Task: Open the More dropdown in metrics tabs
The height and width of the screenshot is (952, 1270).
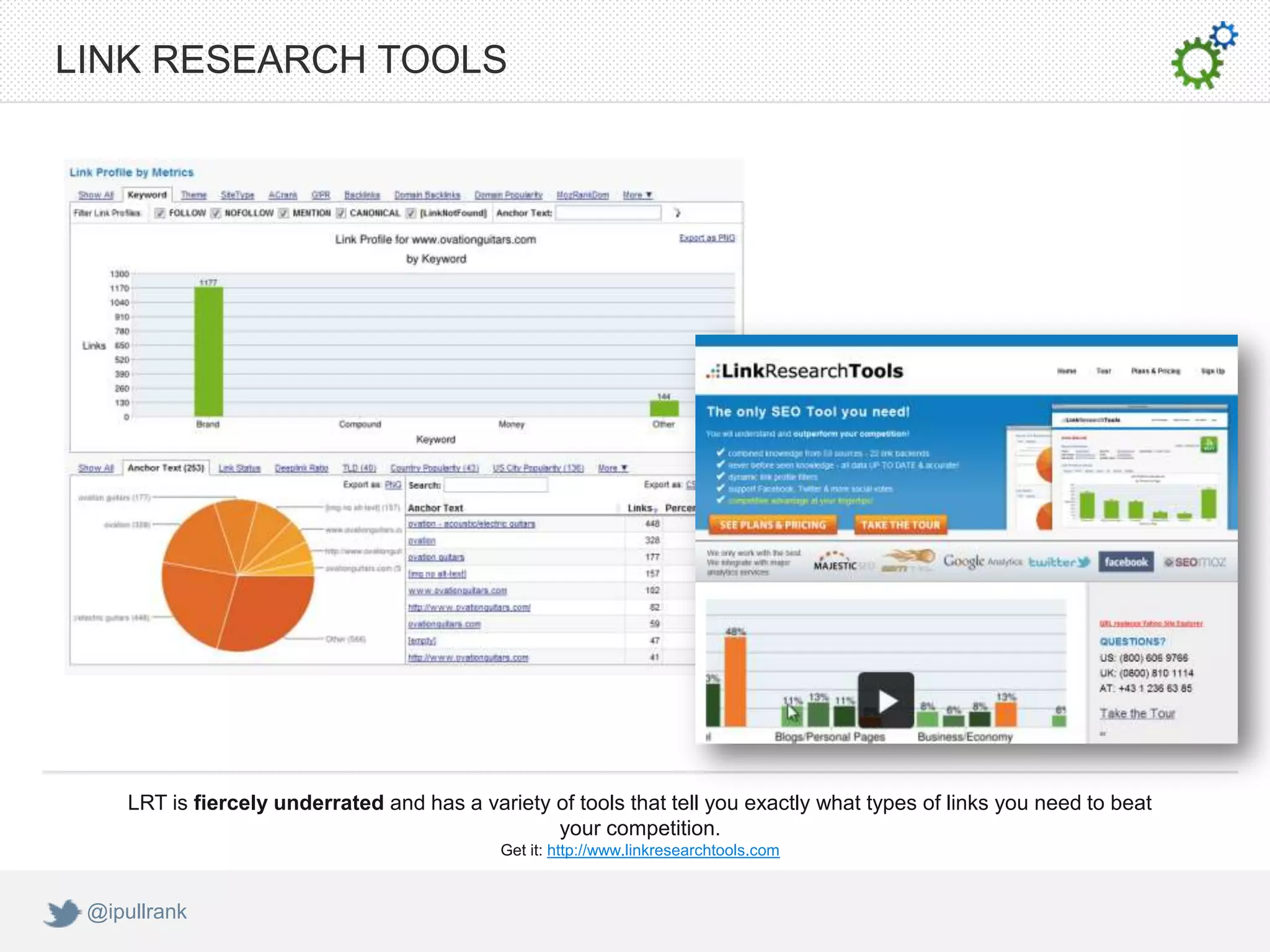Action: 637,195
